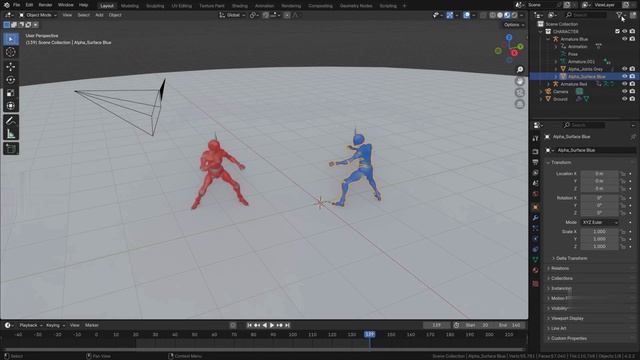Open the Object Constraints properties tab
Screen dimensions: 640x360
536,249
